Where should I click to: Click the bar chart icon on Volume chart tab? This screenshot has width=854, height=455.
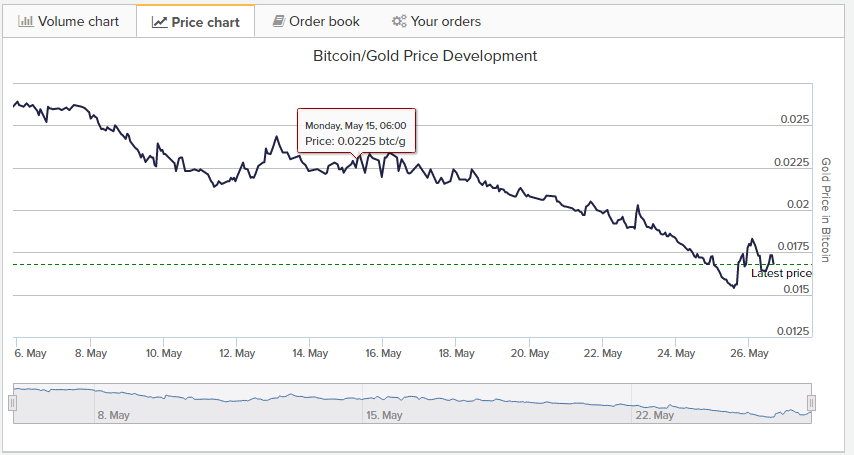pos(26,21)
